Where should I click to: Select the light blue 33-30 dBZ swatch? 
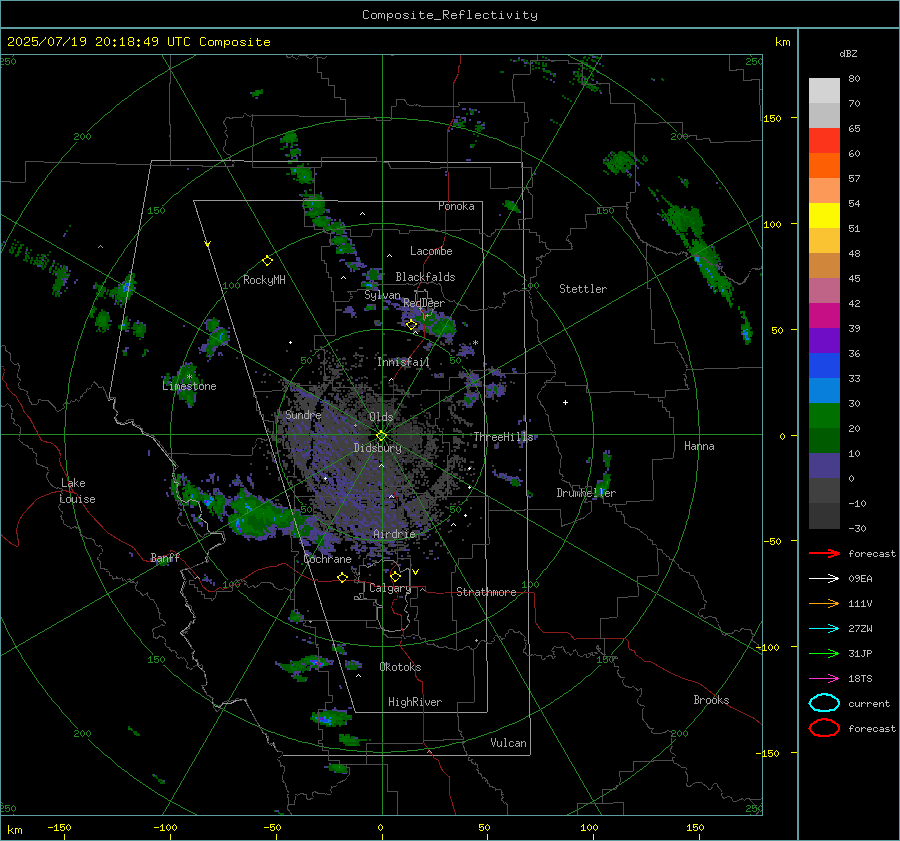824,391
